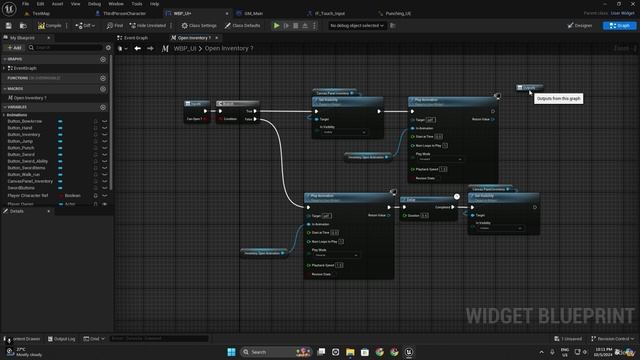
Task: Open the Asset menu
Action: coord(57,4)
